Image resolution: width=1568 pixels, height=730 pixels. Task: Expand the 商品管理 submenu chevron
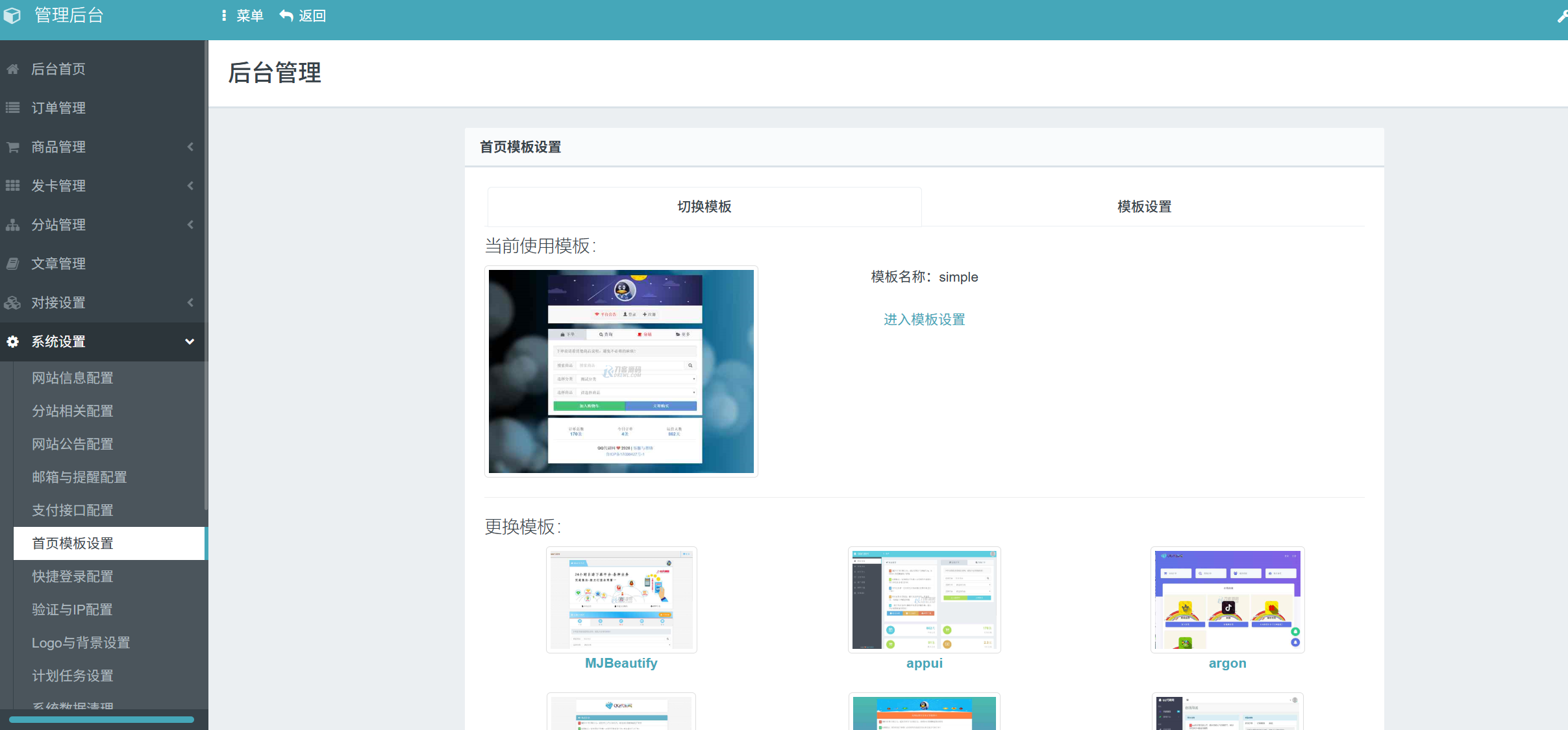pos(190,147)
